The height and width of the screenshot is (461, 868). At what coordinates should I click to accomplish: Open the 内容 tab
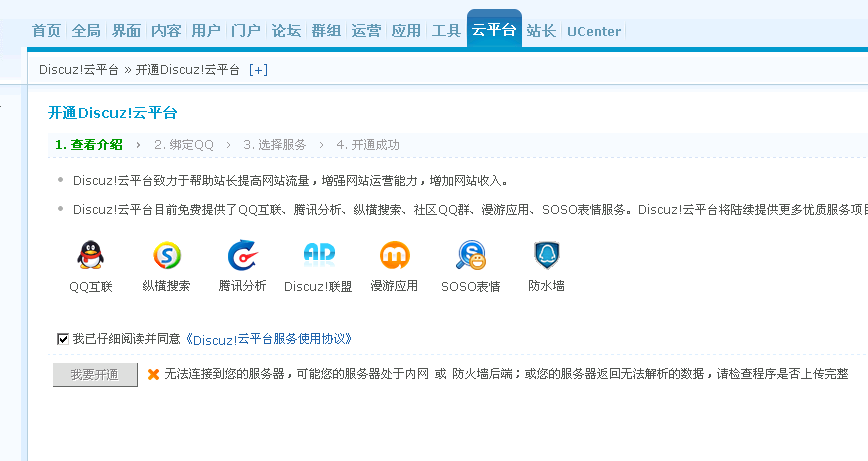[x=166, y=31]
